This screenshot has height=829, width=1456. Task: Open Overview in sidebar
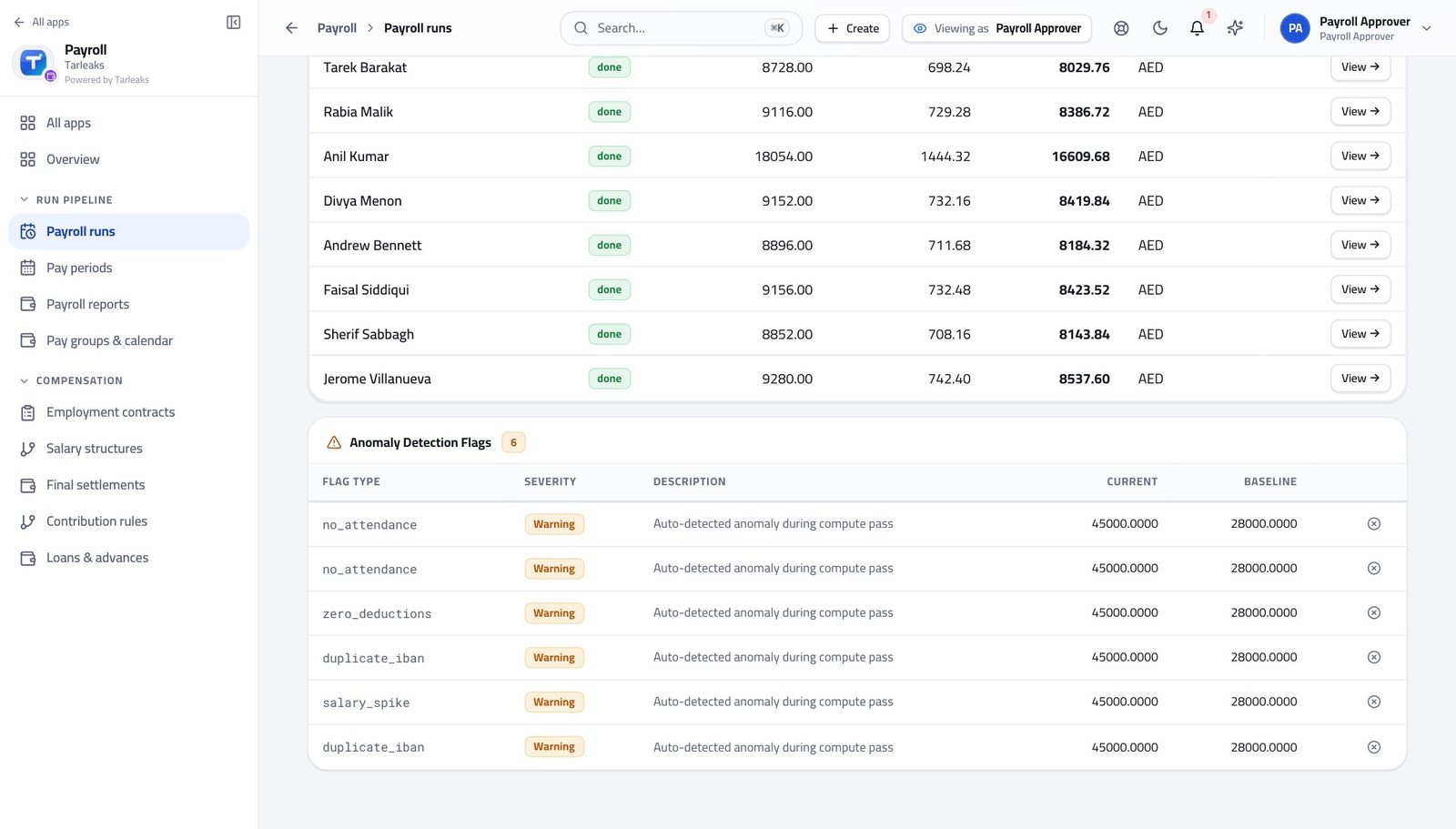[128, 159]
